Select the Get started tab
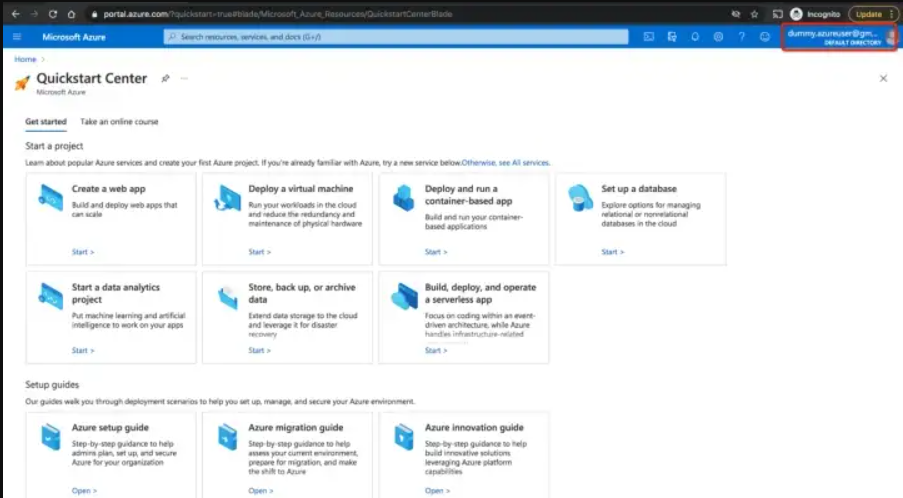 pyautogui.click(x=46, y=122)
